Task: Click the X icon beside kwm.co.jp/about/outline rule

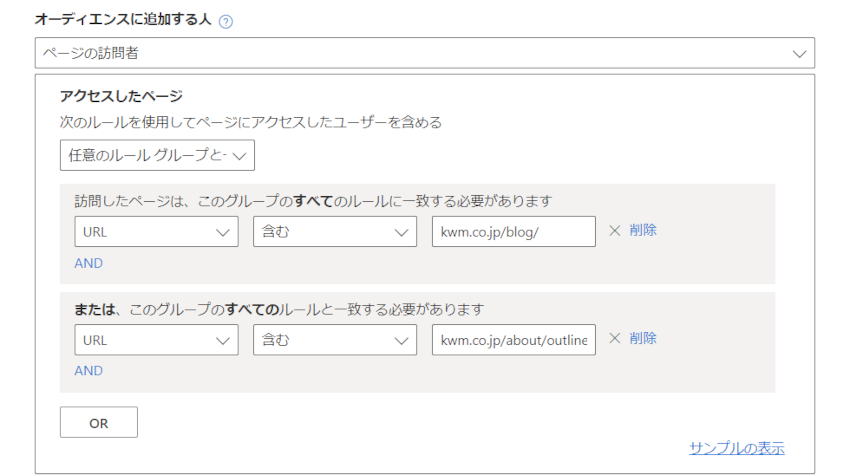Action: [x=614, y=338]
